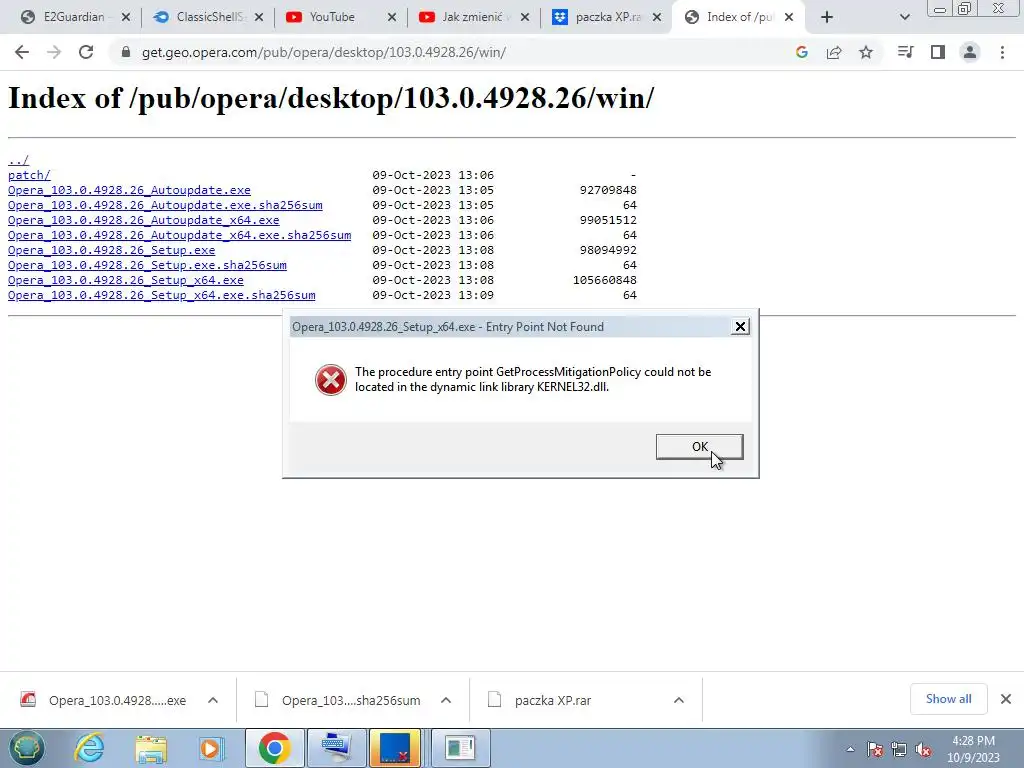The image size is (1024, 768).
Task: Close the downloads bar
Action: click(1006, 699)
